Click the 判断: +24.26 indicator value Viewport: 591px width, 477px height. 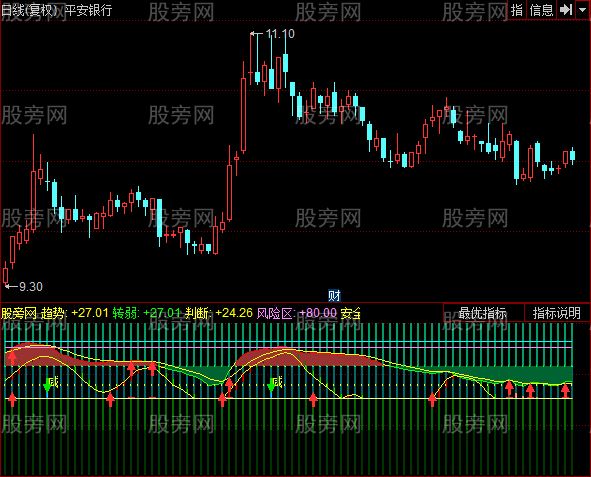[219, 313]
